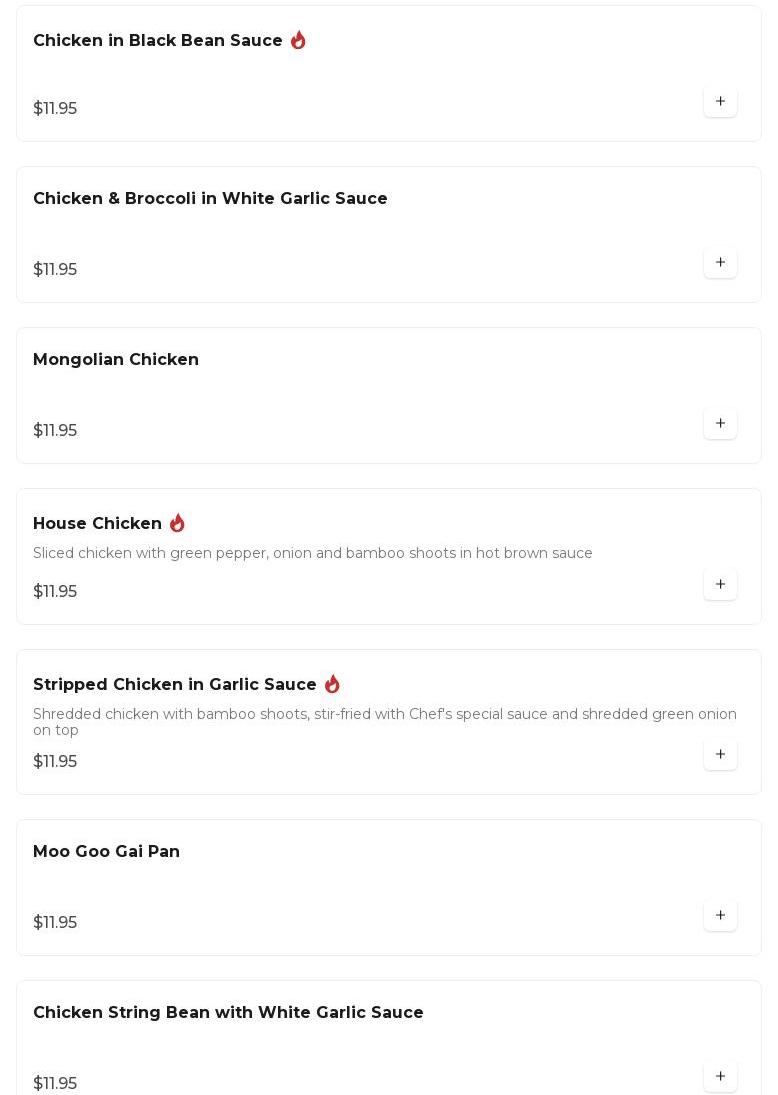778x1095 pixels.
Task: Add Mongolian Chicken using plus button
Action: tap(720, 423)
